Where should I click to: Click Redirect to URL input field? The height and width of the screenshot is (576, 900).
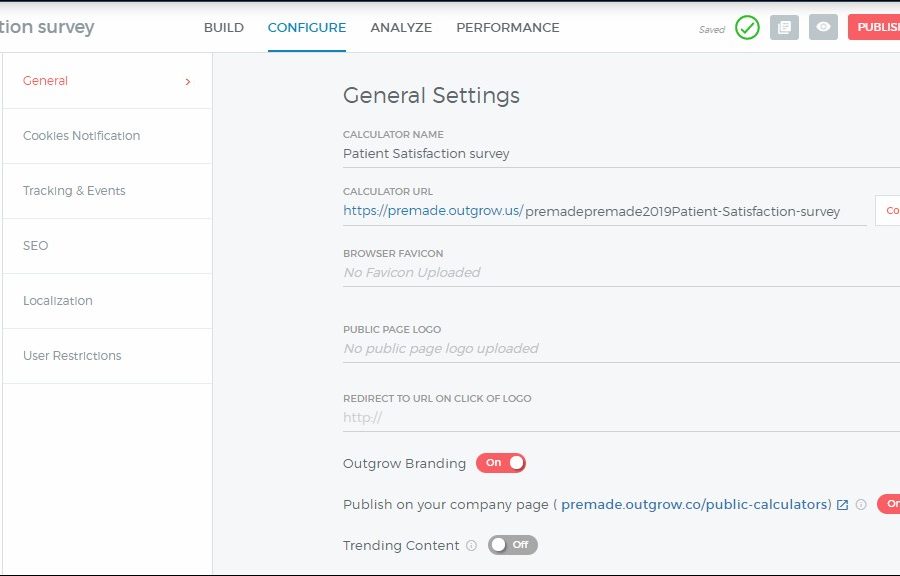click(x=620, y=417)
